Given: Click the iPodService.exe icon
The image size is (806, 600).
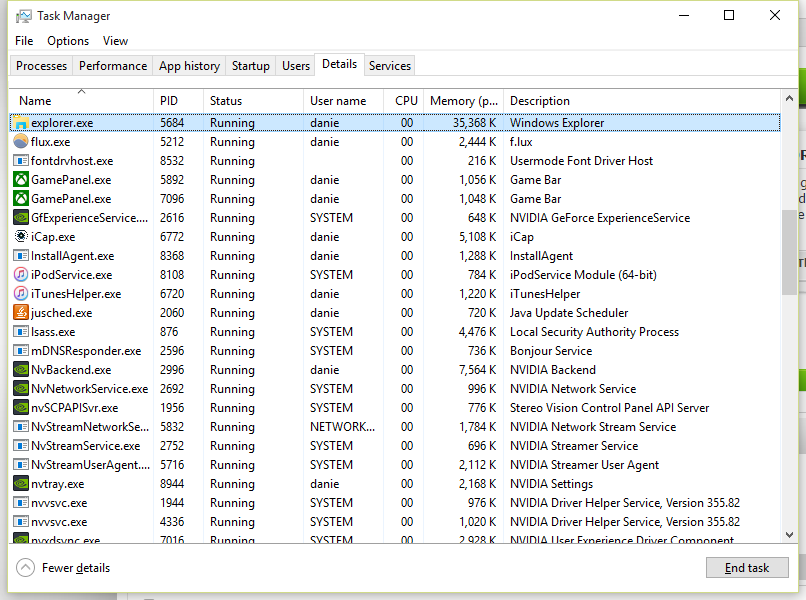Looking at the screenshot, I should [x=21, y=275].
